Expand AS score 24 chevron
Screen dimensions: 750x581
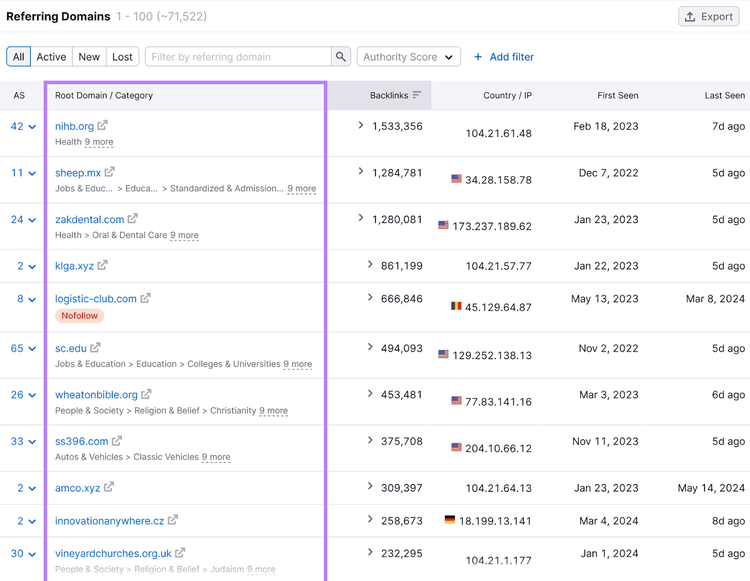click(32, 220)
